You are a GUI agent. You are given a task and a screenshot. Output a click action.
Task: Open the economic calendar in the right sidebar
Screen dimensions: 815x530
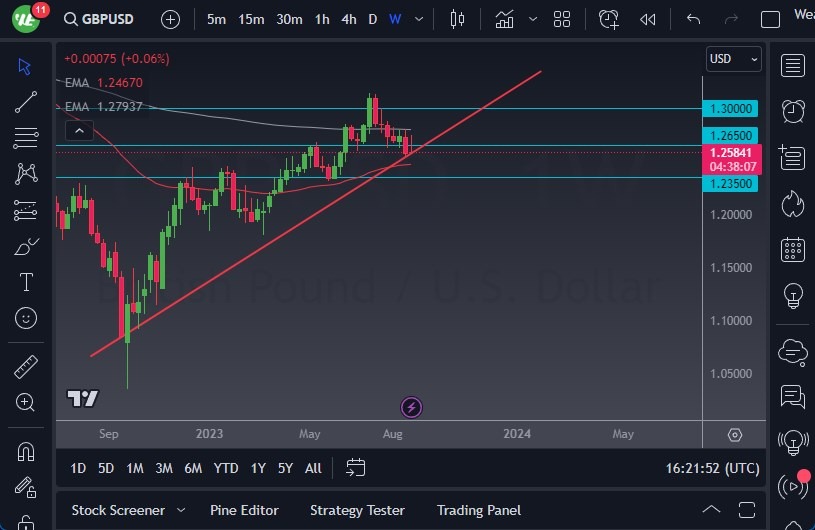[x=793, y=249]
